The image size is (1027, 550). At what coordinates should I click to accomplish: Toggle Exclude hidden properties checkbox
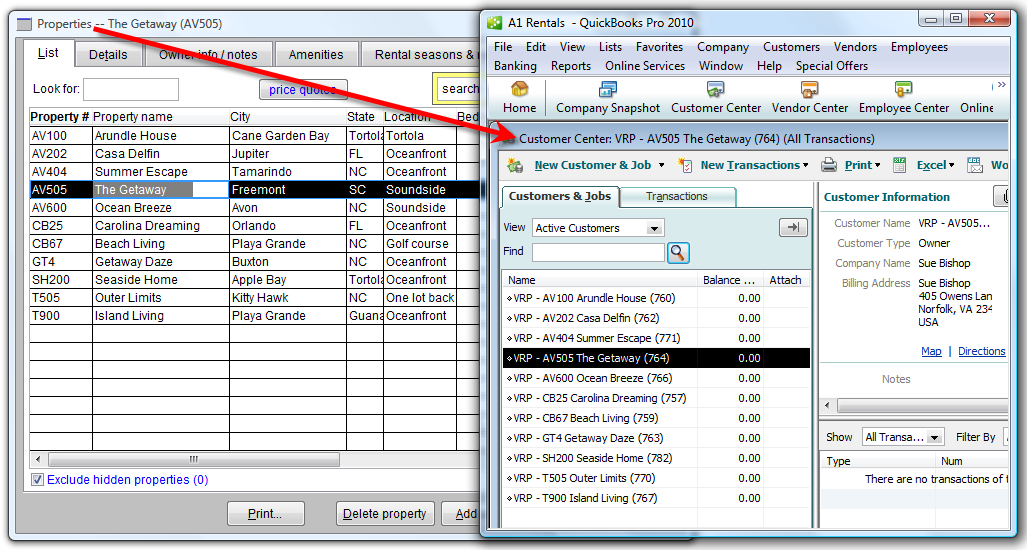37,480
